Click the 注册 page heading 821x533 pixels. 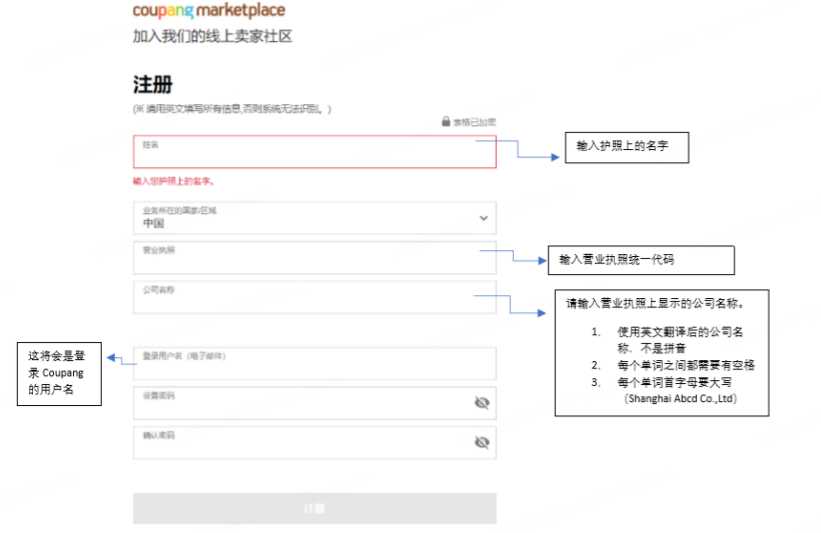(153, 84)
